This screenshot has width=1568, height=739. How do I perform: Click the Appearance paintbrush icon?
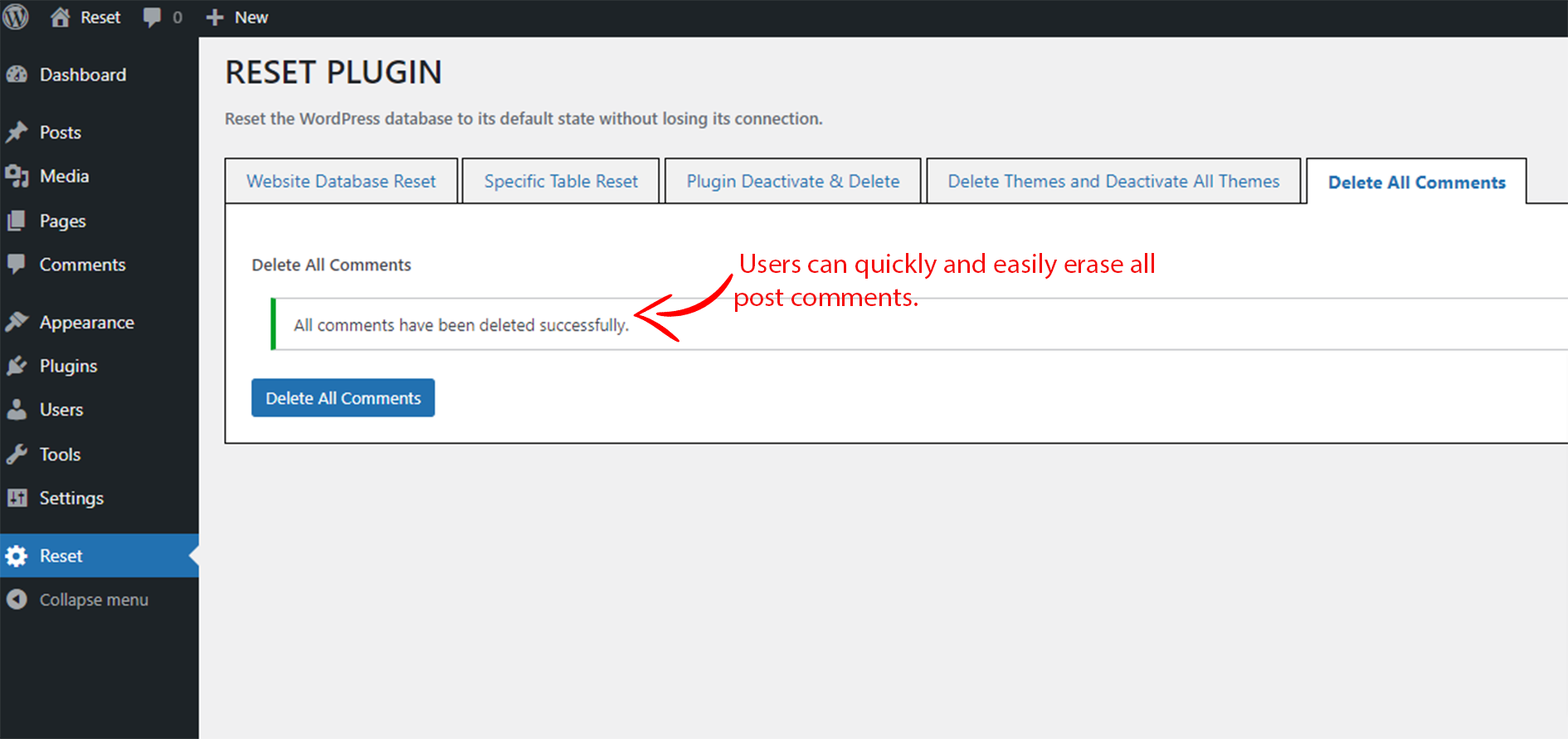[17, 322]
